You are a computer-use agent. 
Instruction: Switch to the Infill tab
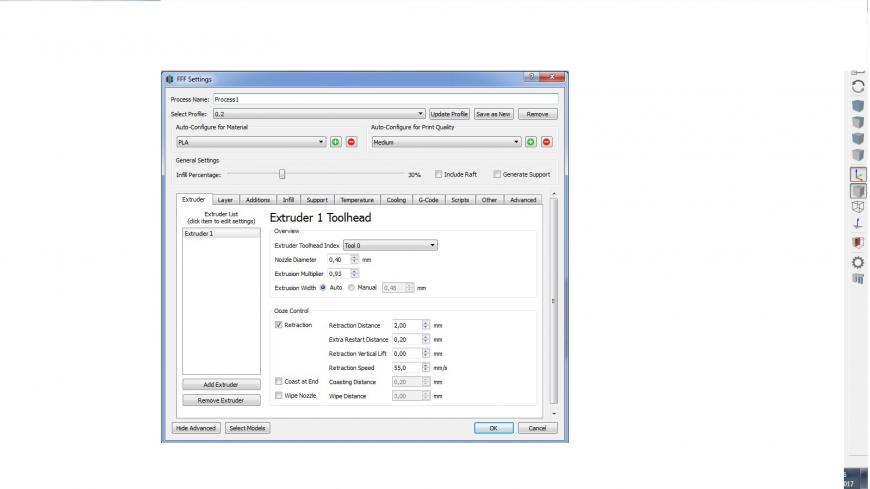[x=289, y=200]
